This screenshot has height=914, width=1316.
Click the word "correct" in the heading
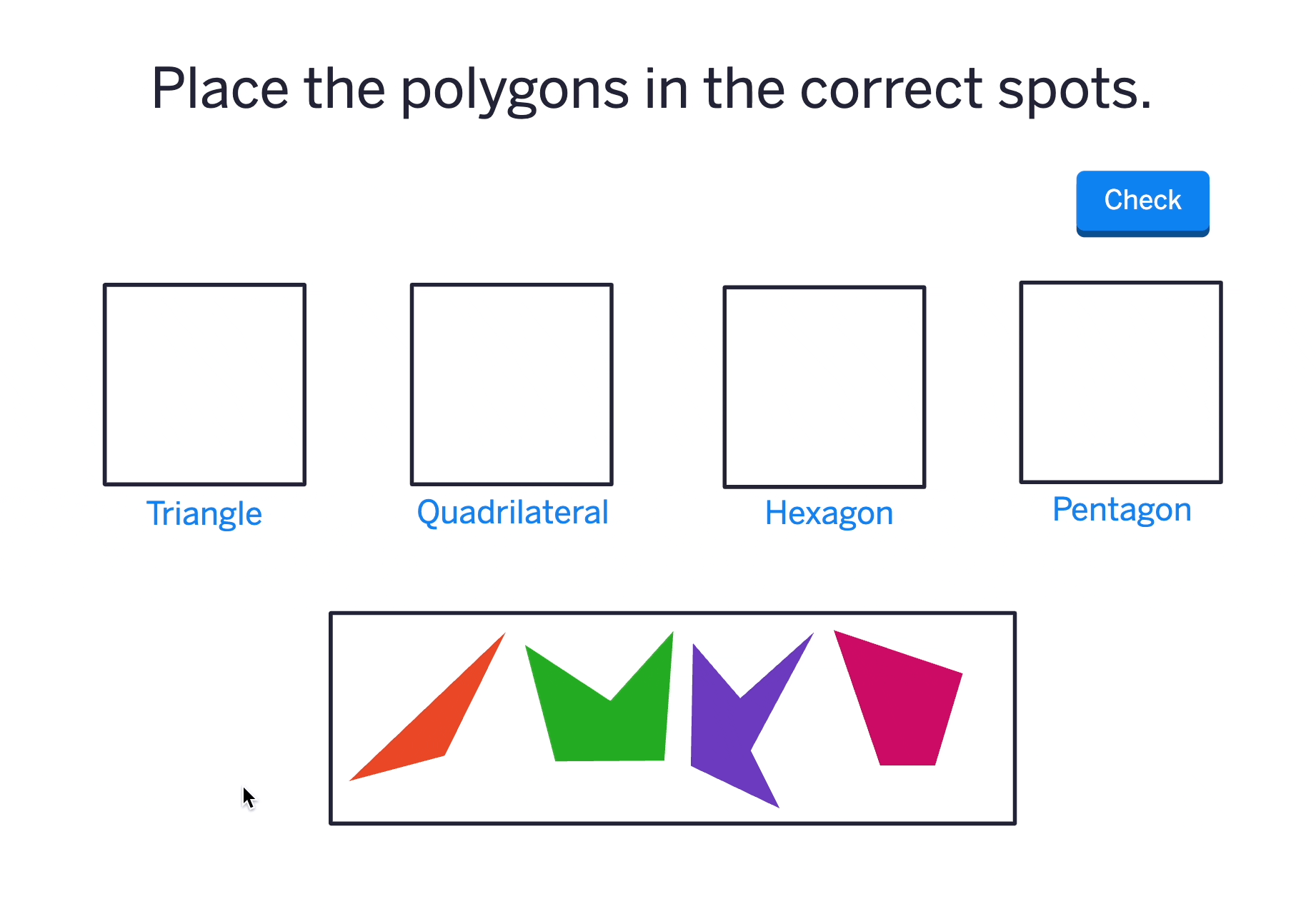891,89
